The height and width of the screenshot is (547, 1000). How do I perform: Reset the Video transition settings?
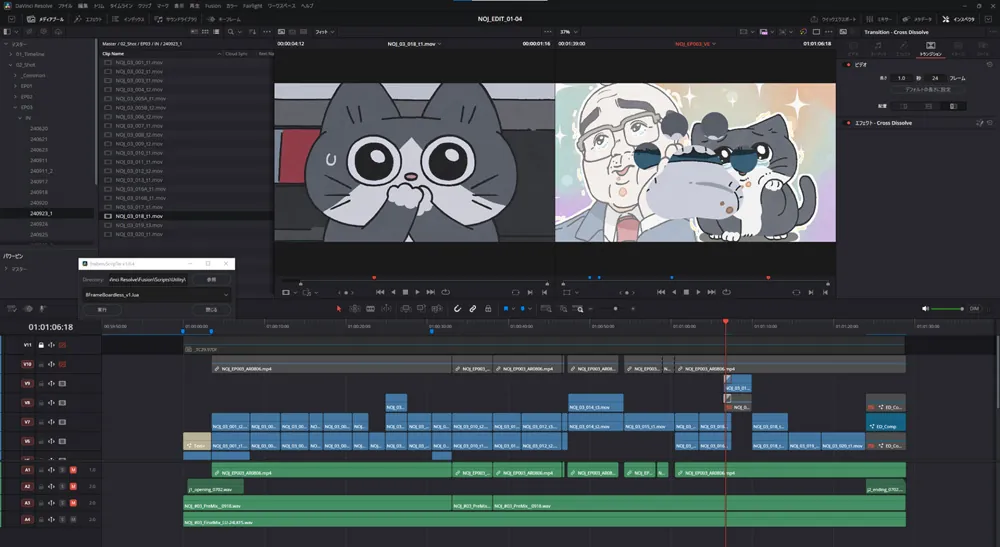click(x=989, y=64)
